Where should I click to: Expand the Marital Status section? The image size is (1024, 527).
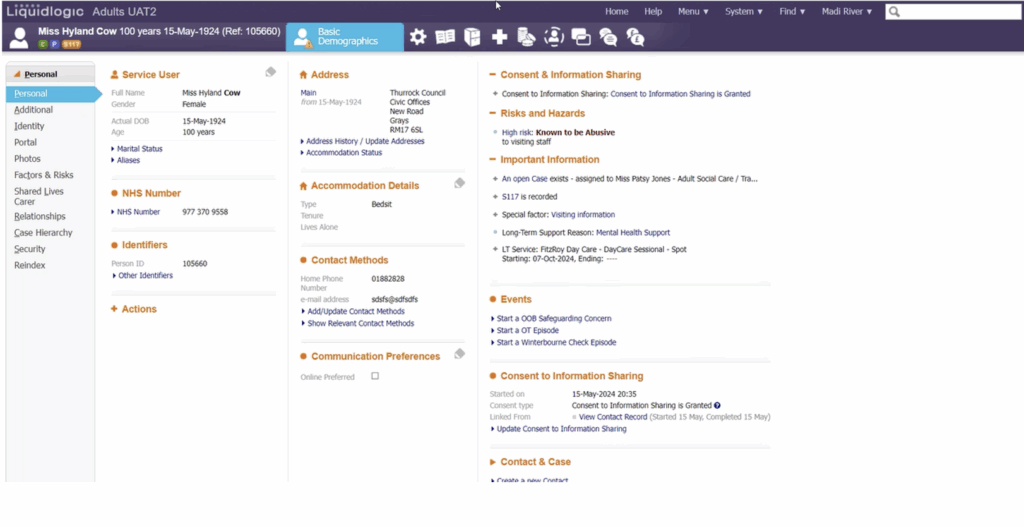[x=137, y=149]
